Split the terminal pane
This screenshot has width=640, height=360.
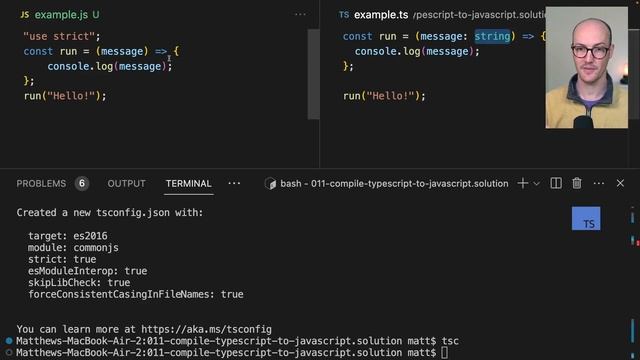pos(556,184)
